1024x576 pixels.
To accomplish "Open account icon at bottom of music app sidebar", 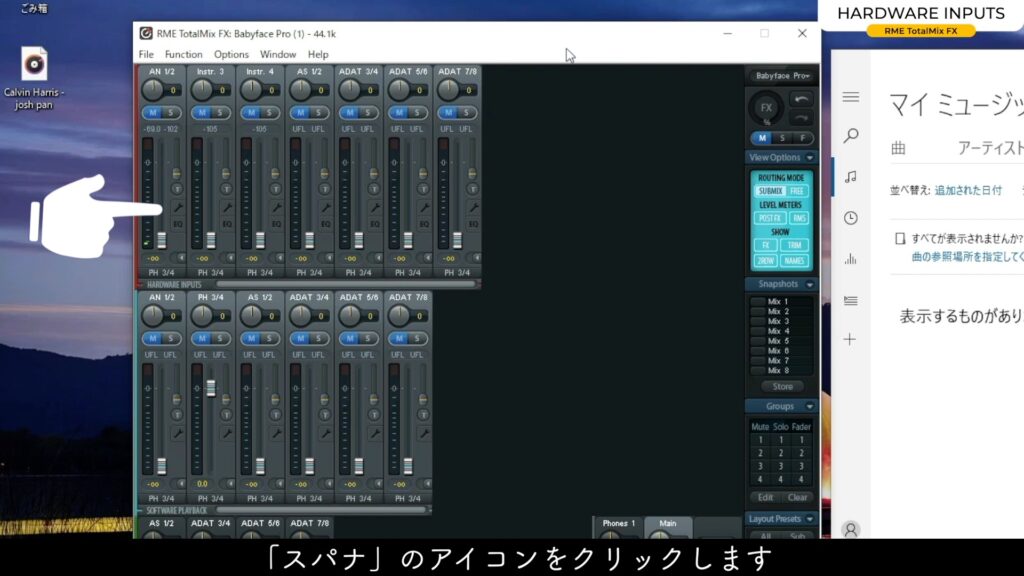I will [x=850, y=529].
